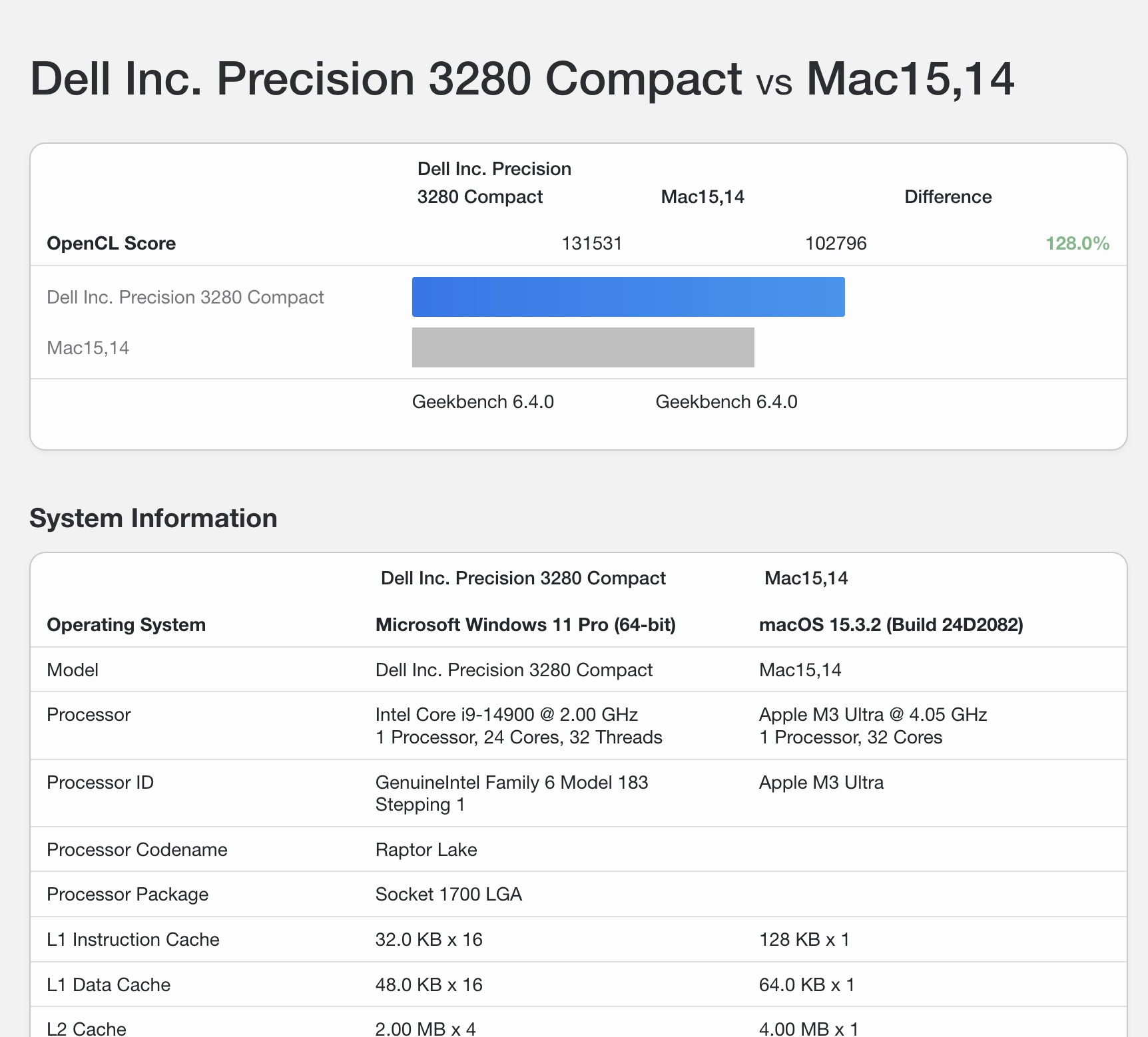Select the Mac OpenCL score 102796
The width and height of the screenshot is (1148, 1037).
[x=835, y=244]
